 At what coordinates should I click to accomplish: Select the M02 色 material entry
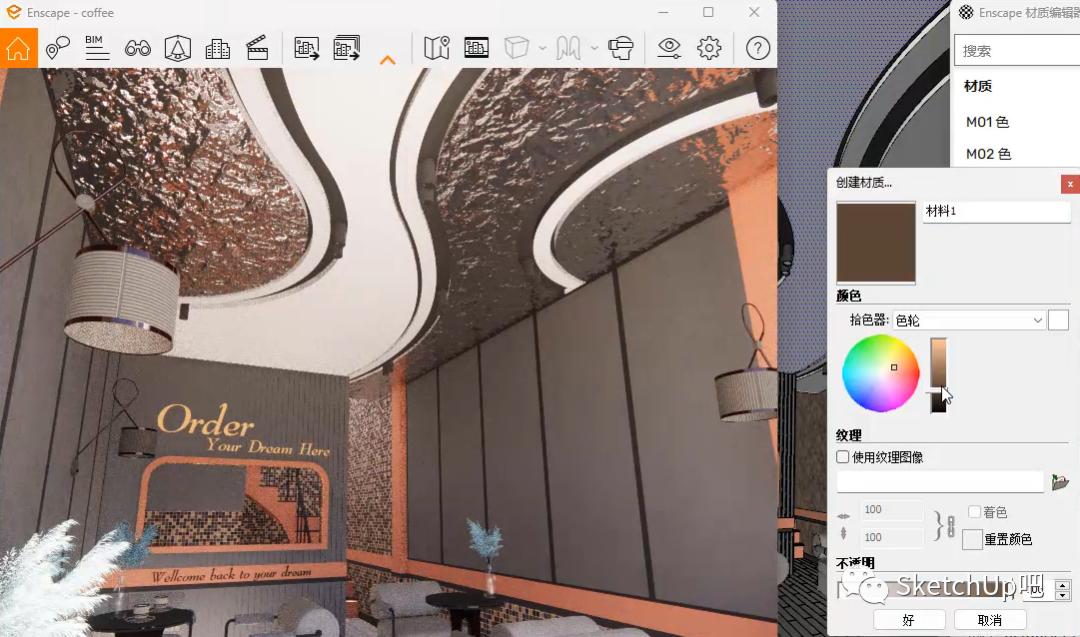990,154
